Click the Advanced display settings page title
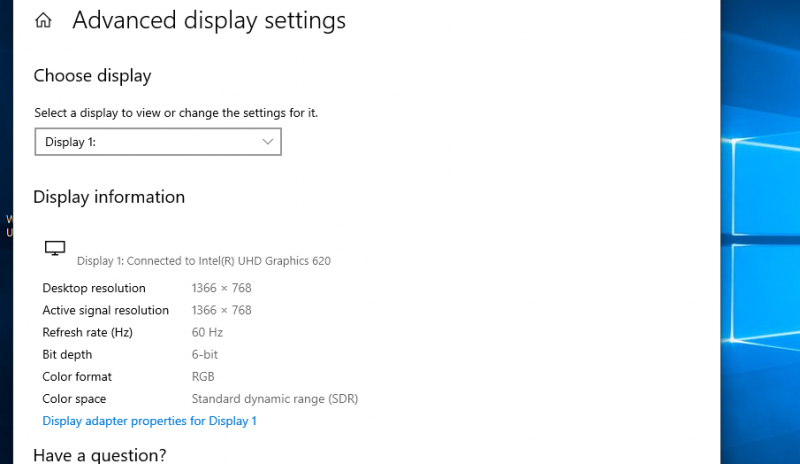This screenshot has width=800, height=464. coord(209,20)
